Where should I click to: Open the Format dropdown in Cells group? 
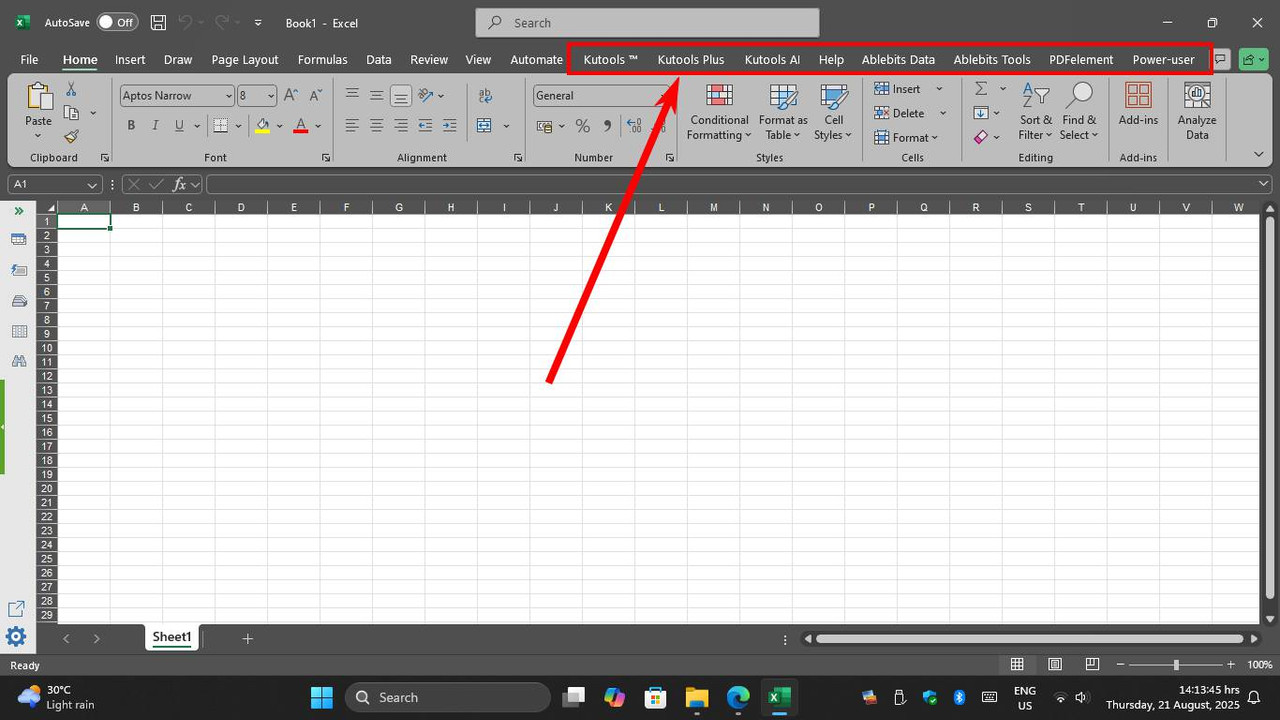tap(906, 138)
